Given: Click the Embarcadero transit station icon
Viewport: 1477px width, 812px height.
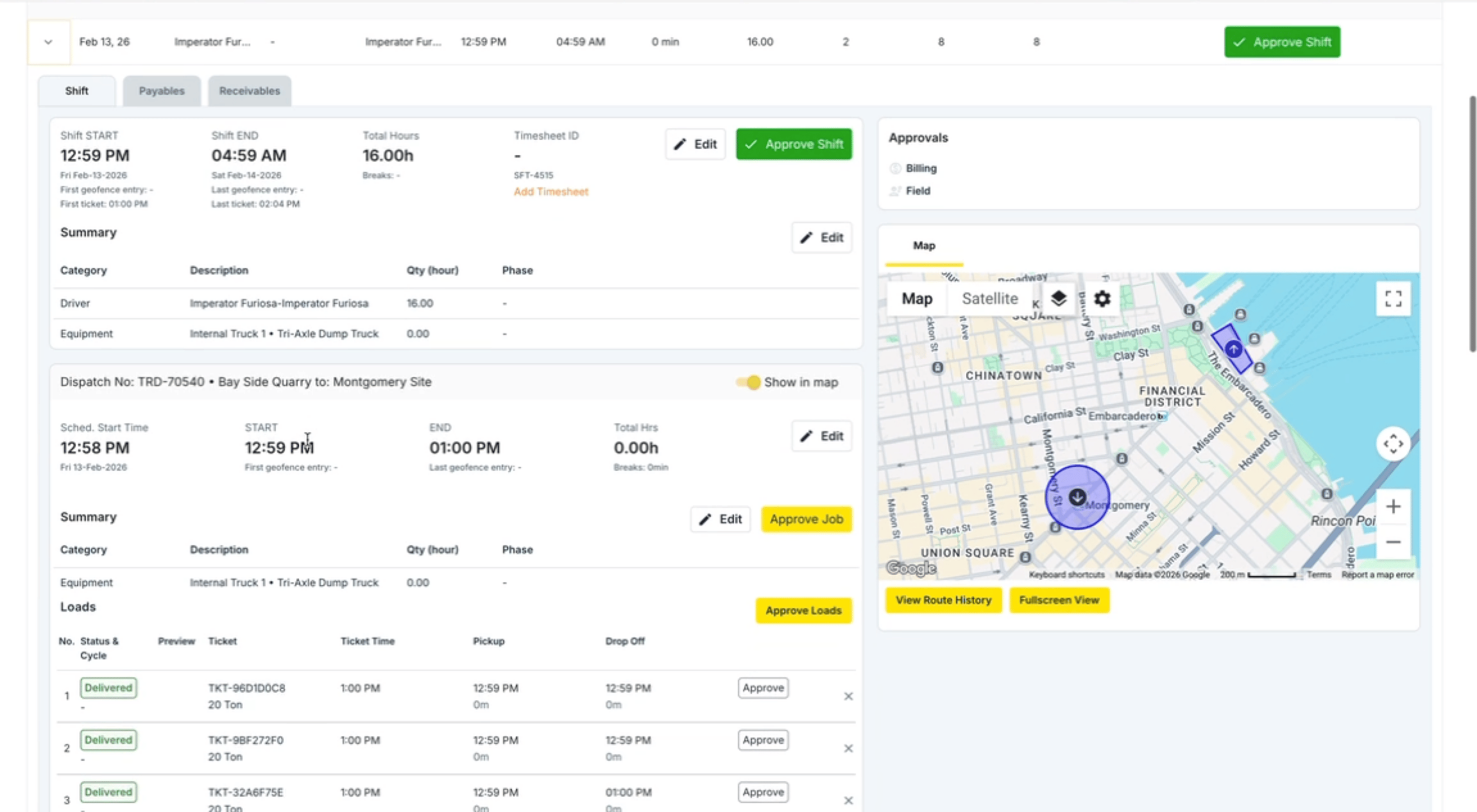Looking at the screenshot, I should tap(1161, 416).
